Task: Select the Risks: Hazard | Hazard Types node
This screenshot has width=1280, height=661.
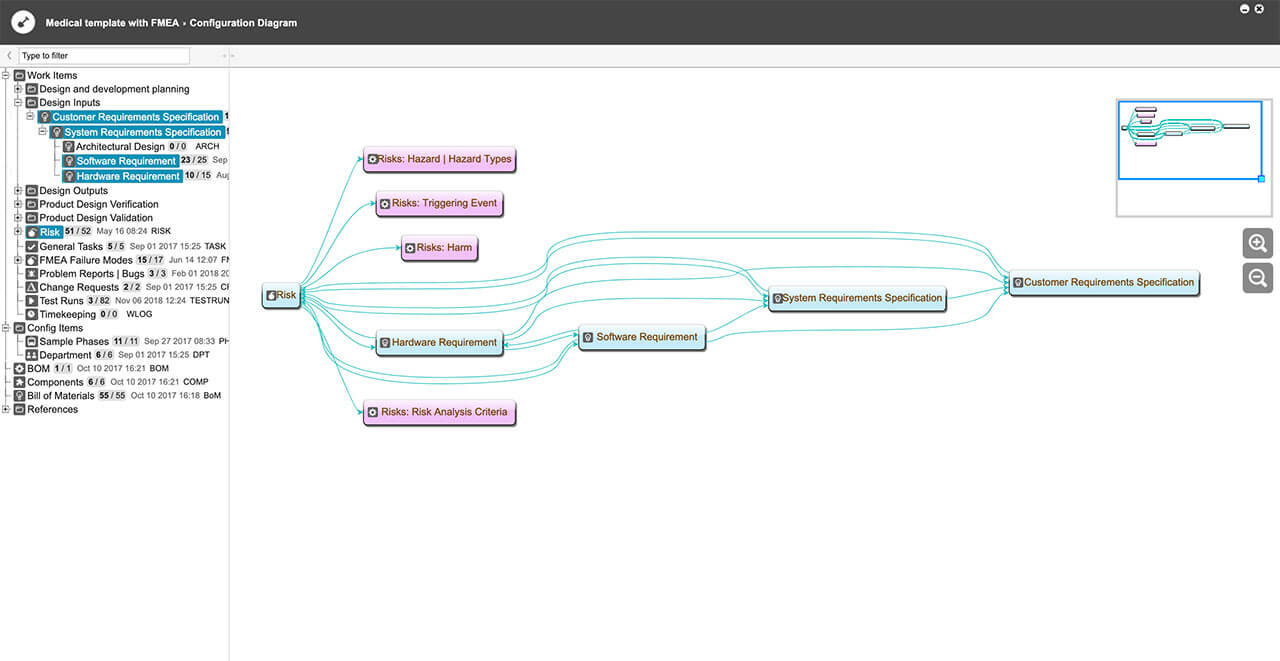Action: click(438, 159)
